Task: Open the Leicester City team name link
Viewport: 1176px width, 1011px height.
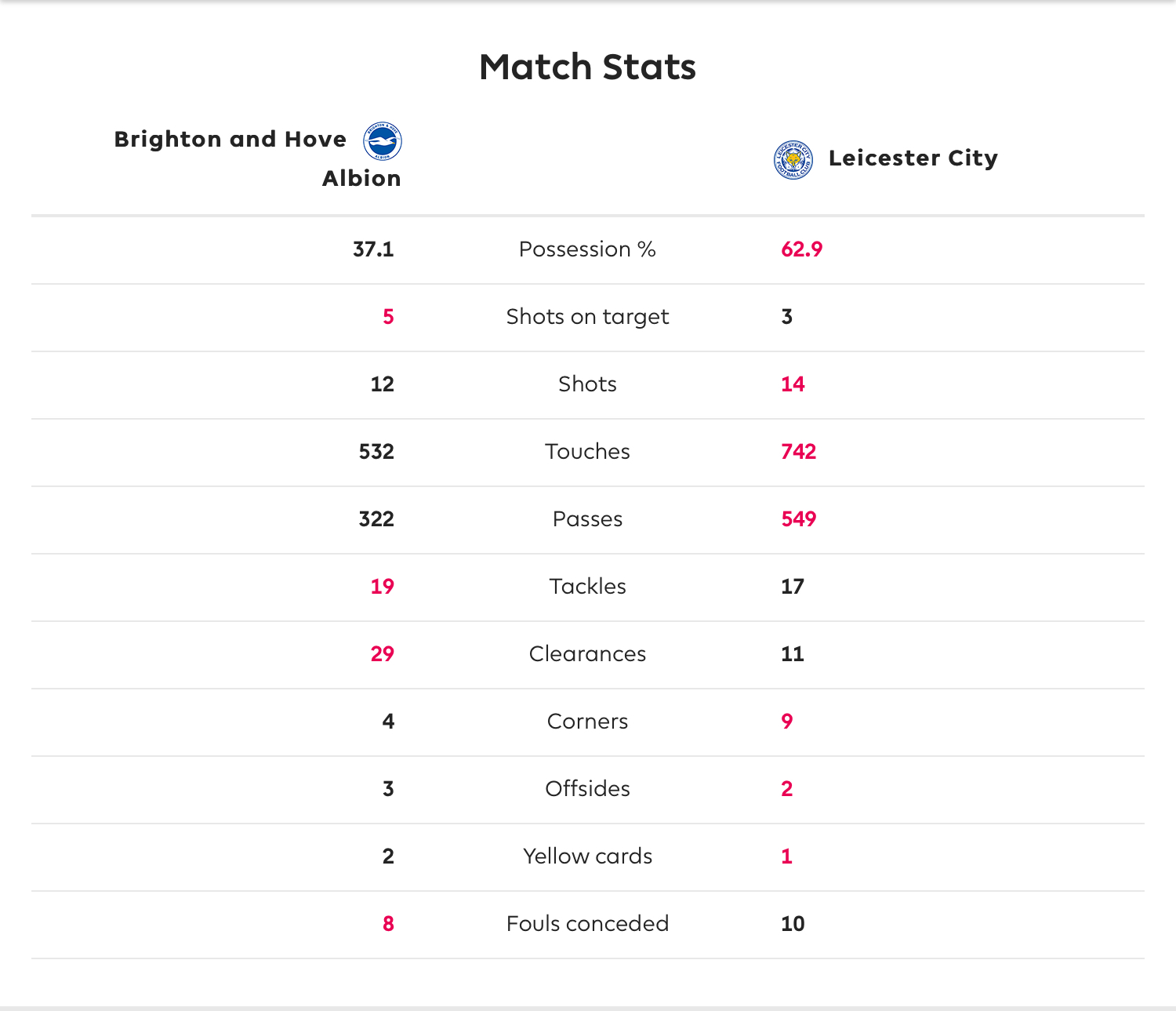Action: coord(913,158)
